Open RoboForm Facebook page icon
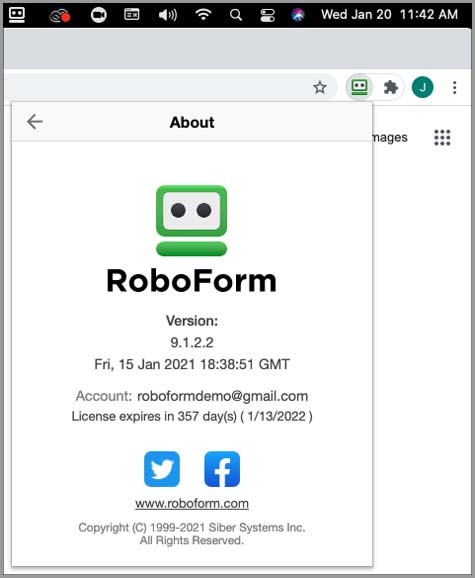 pos(222,469)
